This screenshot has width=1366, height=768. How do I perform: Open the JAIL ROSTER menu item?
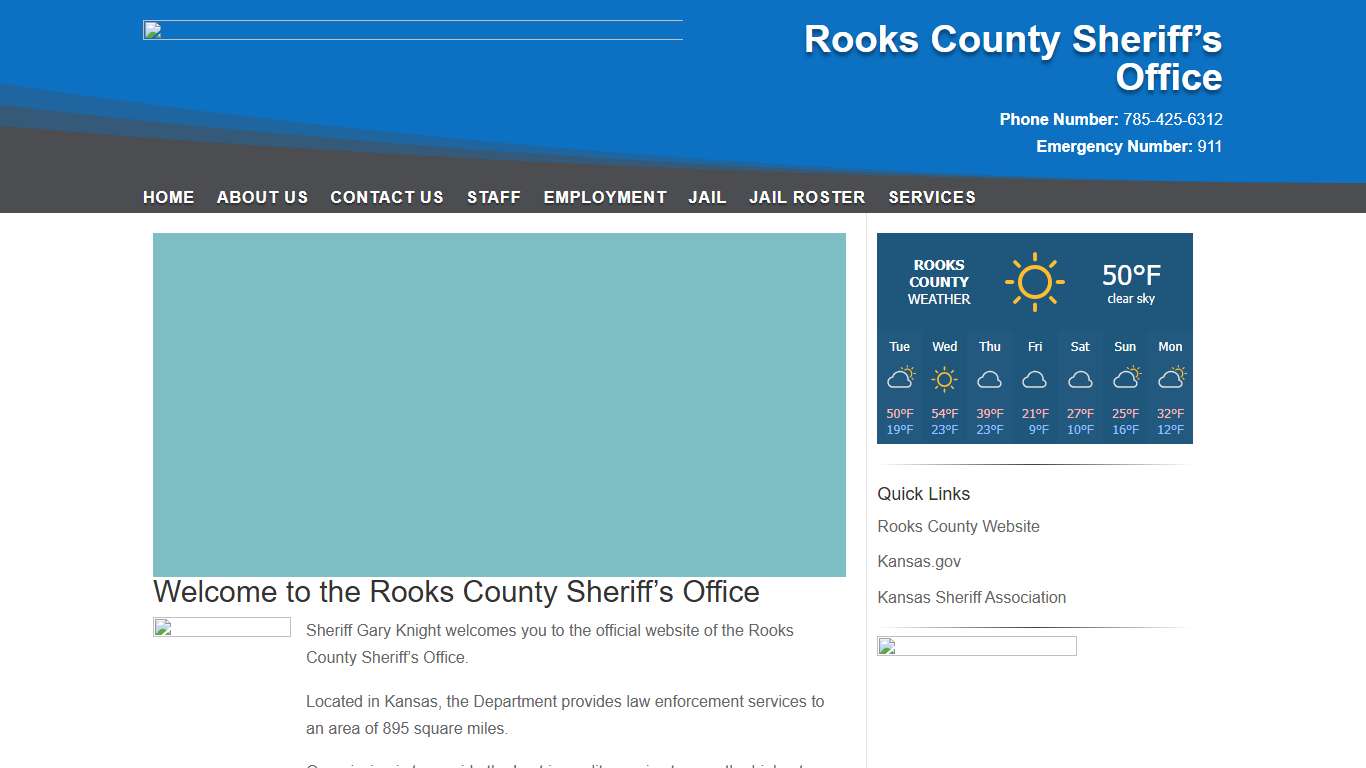807,197
